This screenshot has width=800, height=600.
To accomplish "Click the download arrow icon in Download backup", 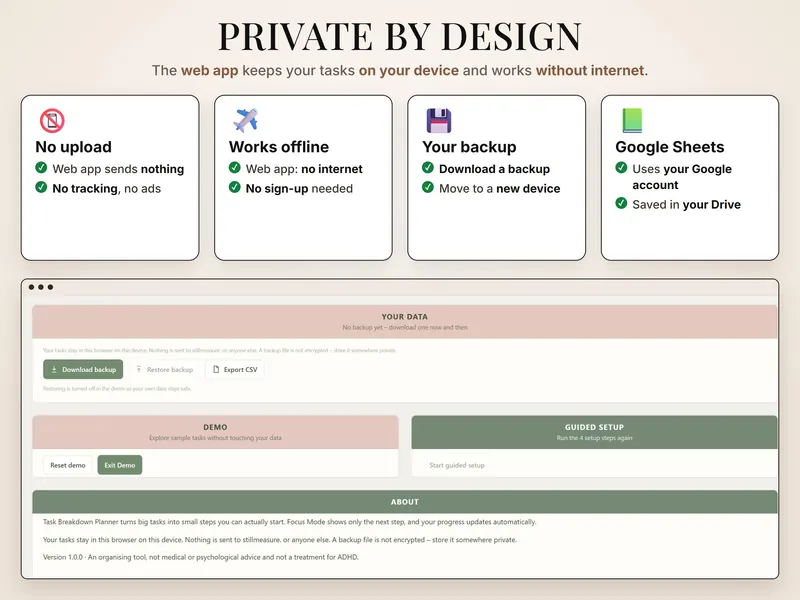I will pos(54,369).
